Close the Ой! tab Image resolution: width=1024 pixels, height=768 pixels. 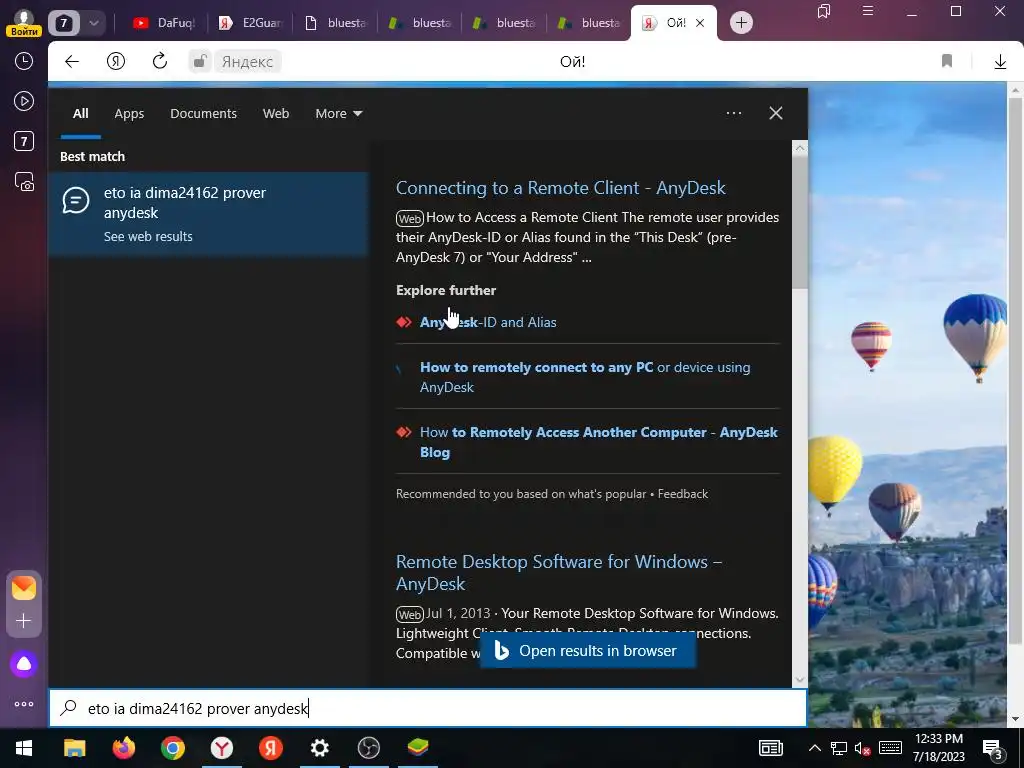coord(700,23)
